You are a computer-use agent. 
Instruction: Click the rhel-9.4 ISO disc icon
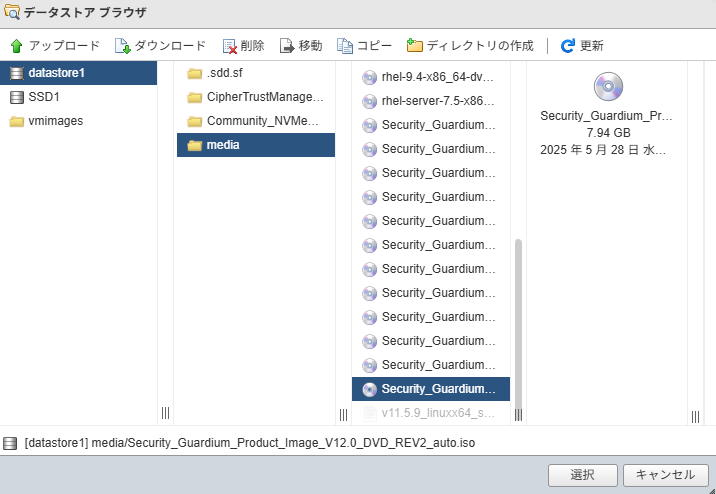[x=369, y=78]
